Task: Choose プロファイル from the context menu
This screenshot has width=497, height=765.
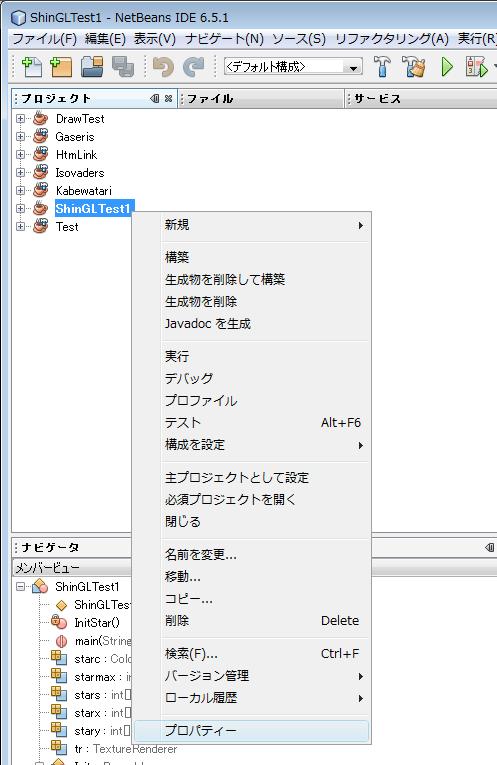Action: point(252,401)
